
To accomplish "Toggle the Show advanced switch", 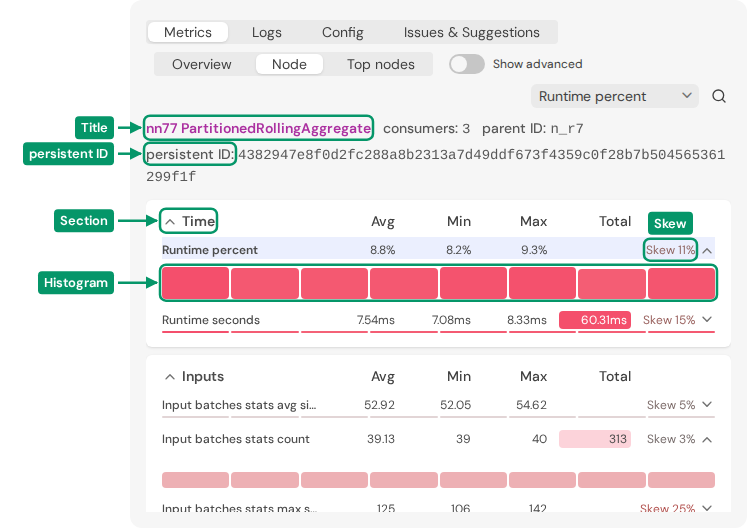I will pos(467,64).
